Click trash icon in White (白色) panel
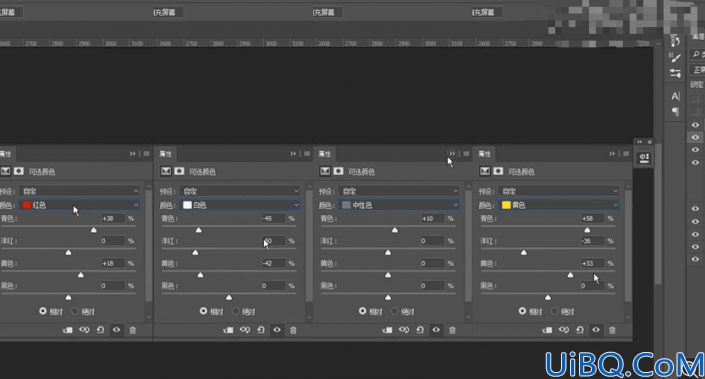 pos(293,330)
